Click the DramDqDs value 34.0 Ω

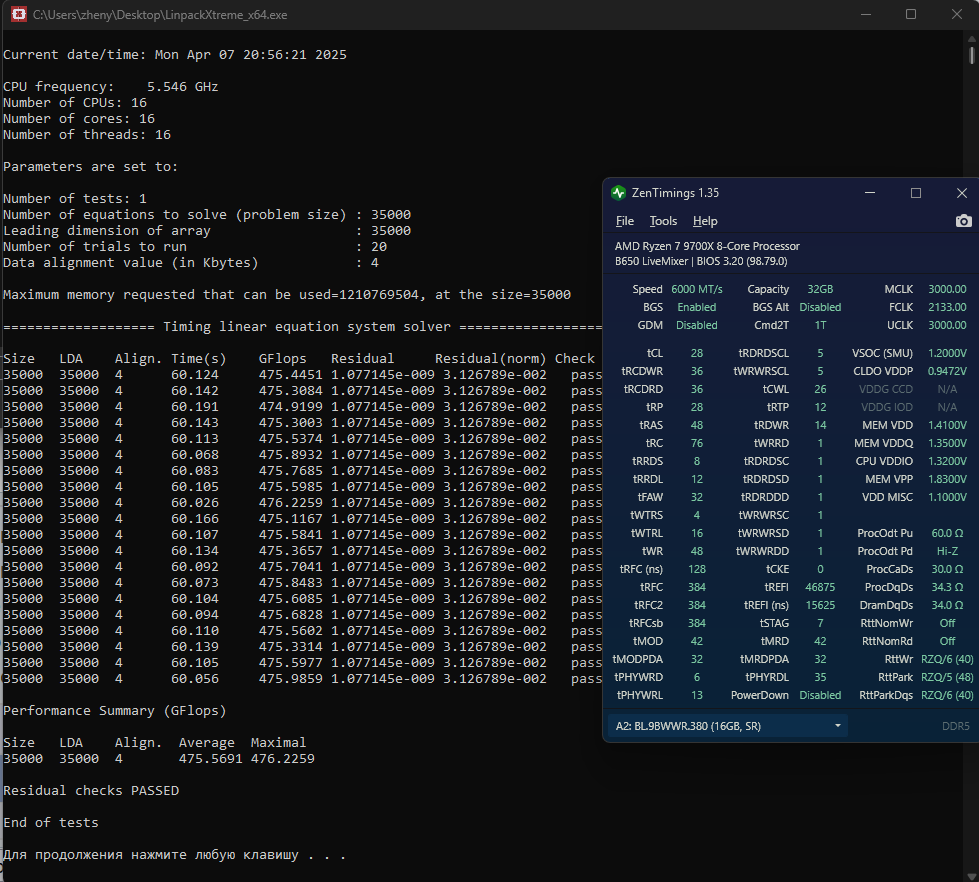pyautogui.click(x=947, y=605)
